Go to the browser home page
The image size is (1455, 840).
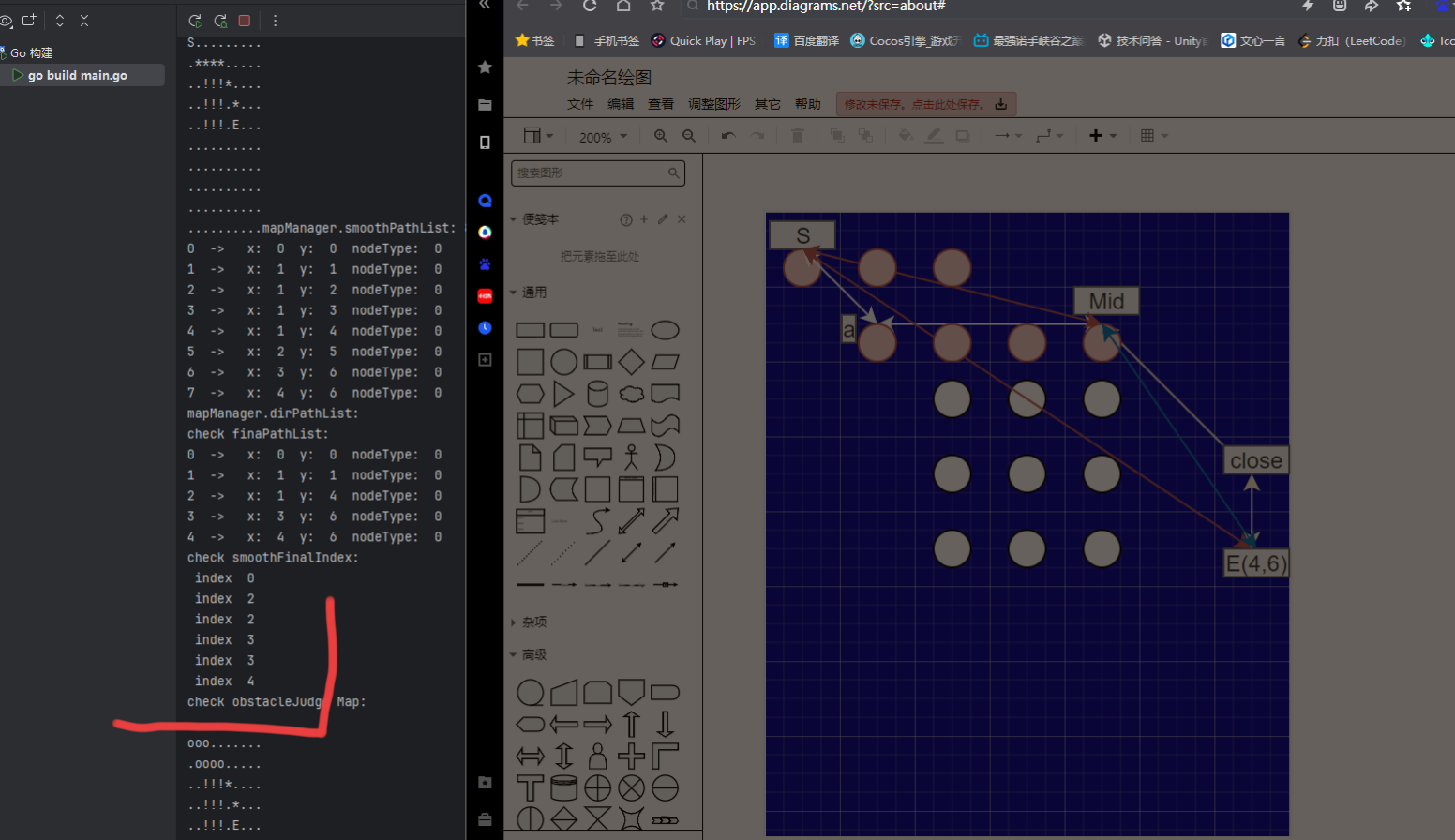(623, 6)
